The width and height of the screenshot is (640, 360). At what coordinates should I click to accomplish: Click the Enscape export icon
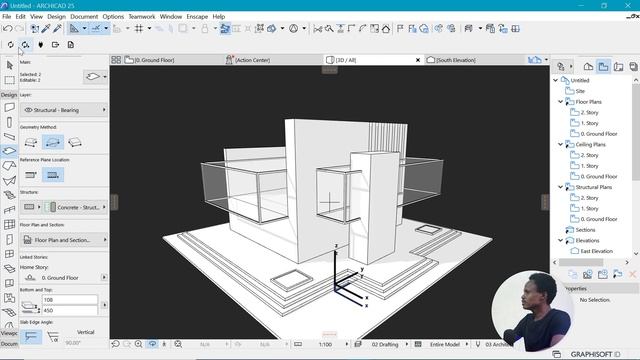pyautogui.click(x=55, y=45)
